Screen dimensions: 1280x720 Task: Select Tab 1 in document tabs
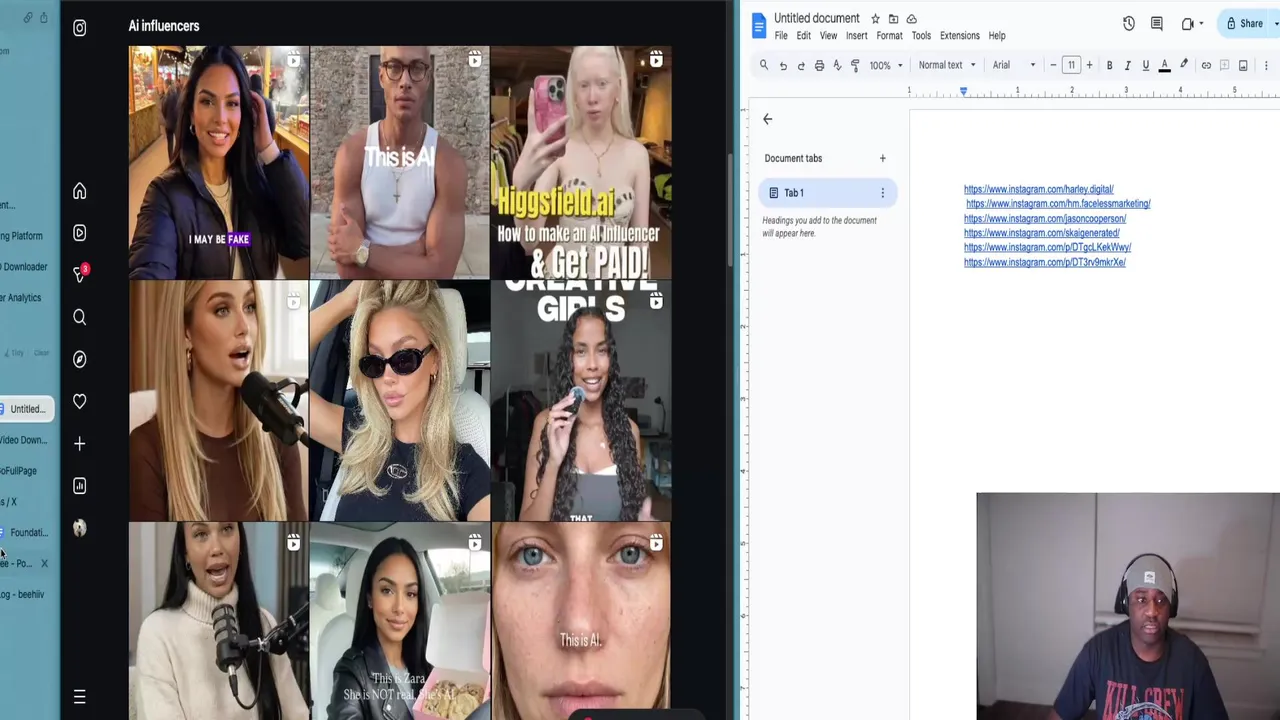coord(827,193)
